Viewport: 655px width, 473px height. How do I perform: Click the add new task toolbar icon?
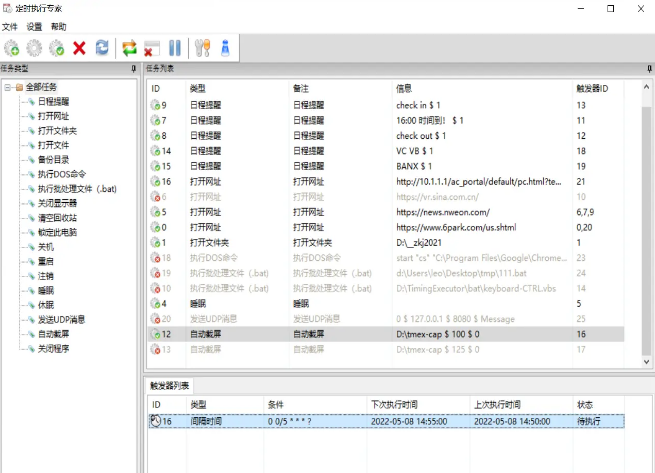point(12,47)
